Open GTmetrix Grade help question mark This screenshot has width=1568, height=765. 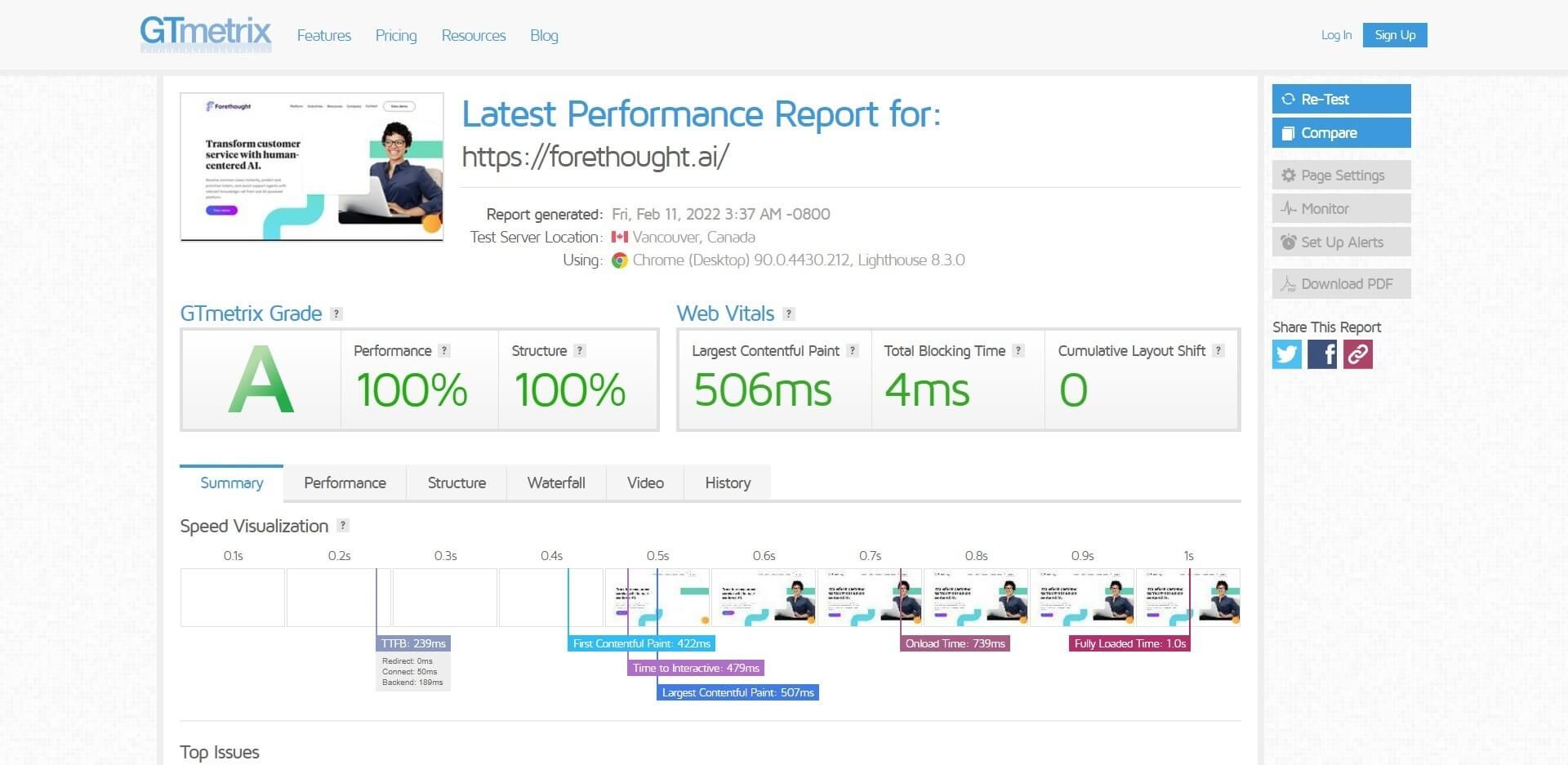(x=336, y=314)
